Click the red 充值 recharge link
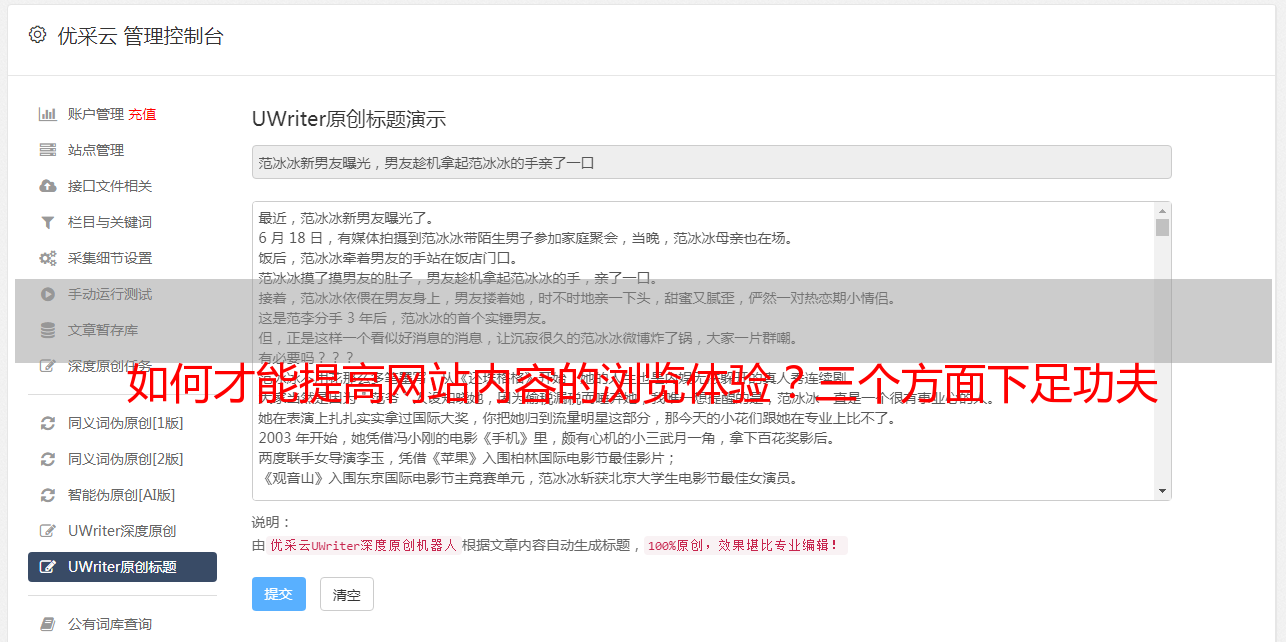 142,114
